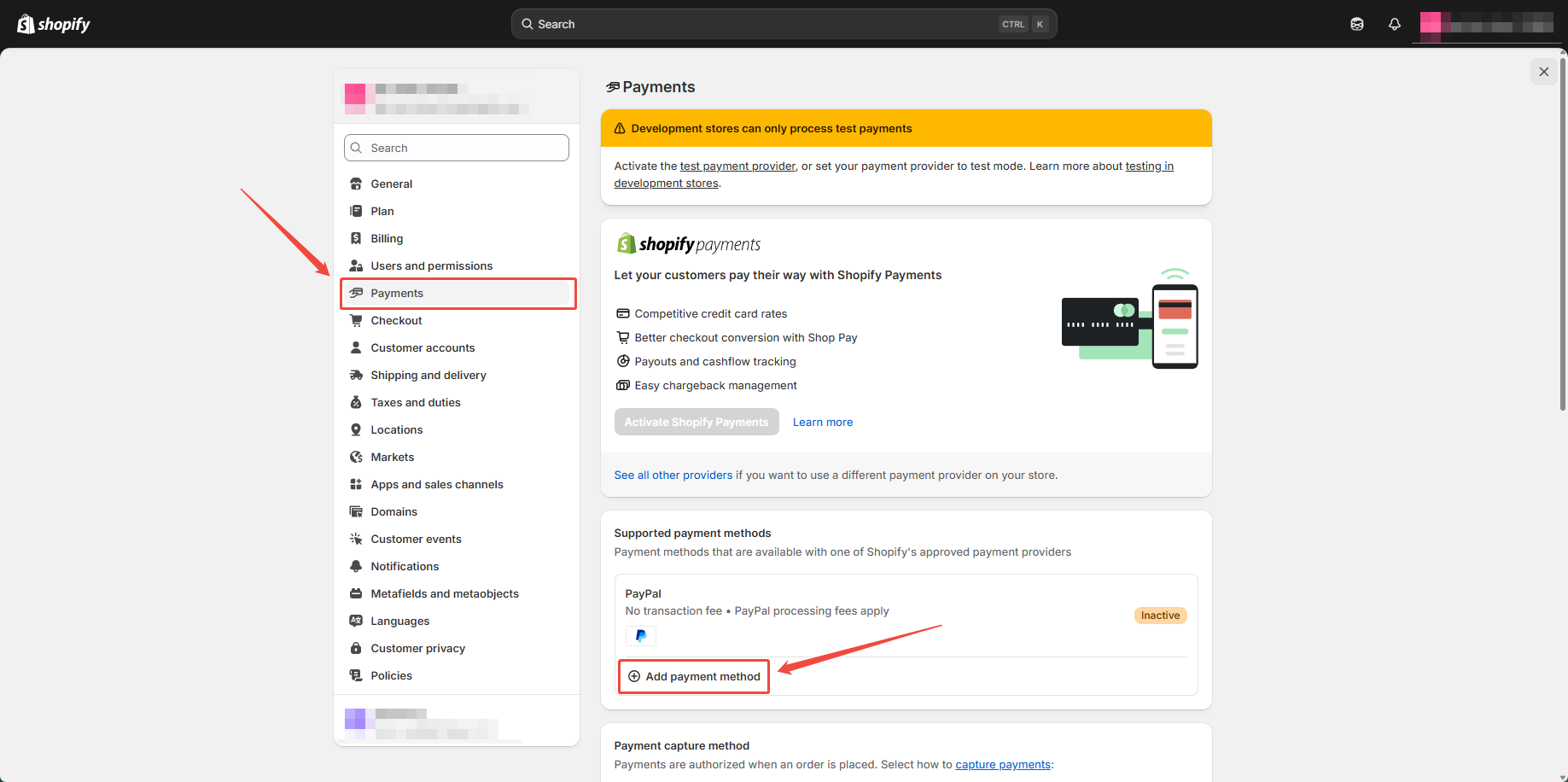Click the PayPal logo icon

click(x=640, y=636)
